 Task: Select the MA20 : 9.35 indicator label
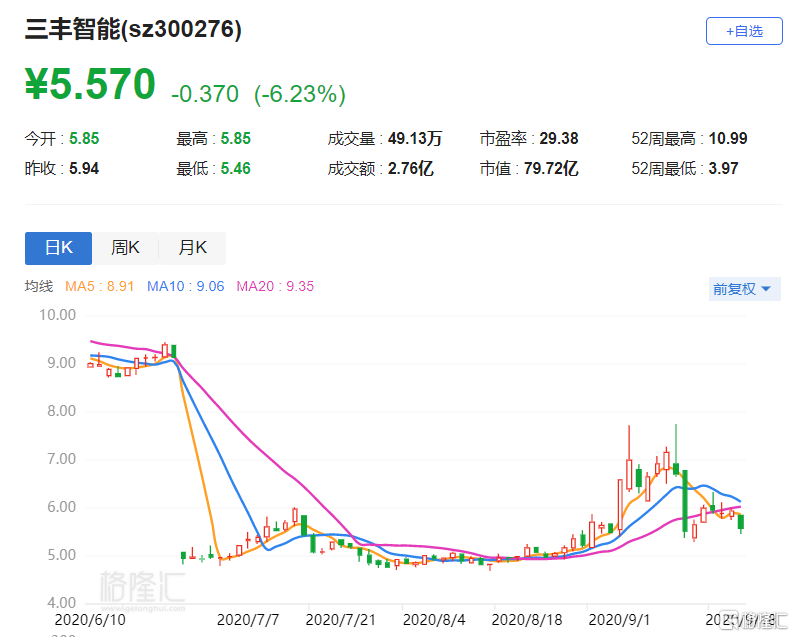click(275, 287)
